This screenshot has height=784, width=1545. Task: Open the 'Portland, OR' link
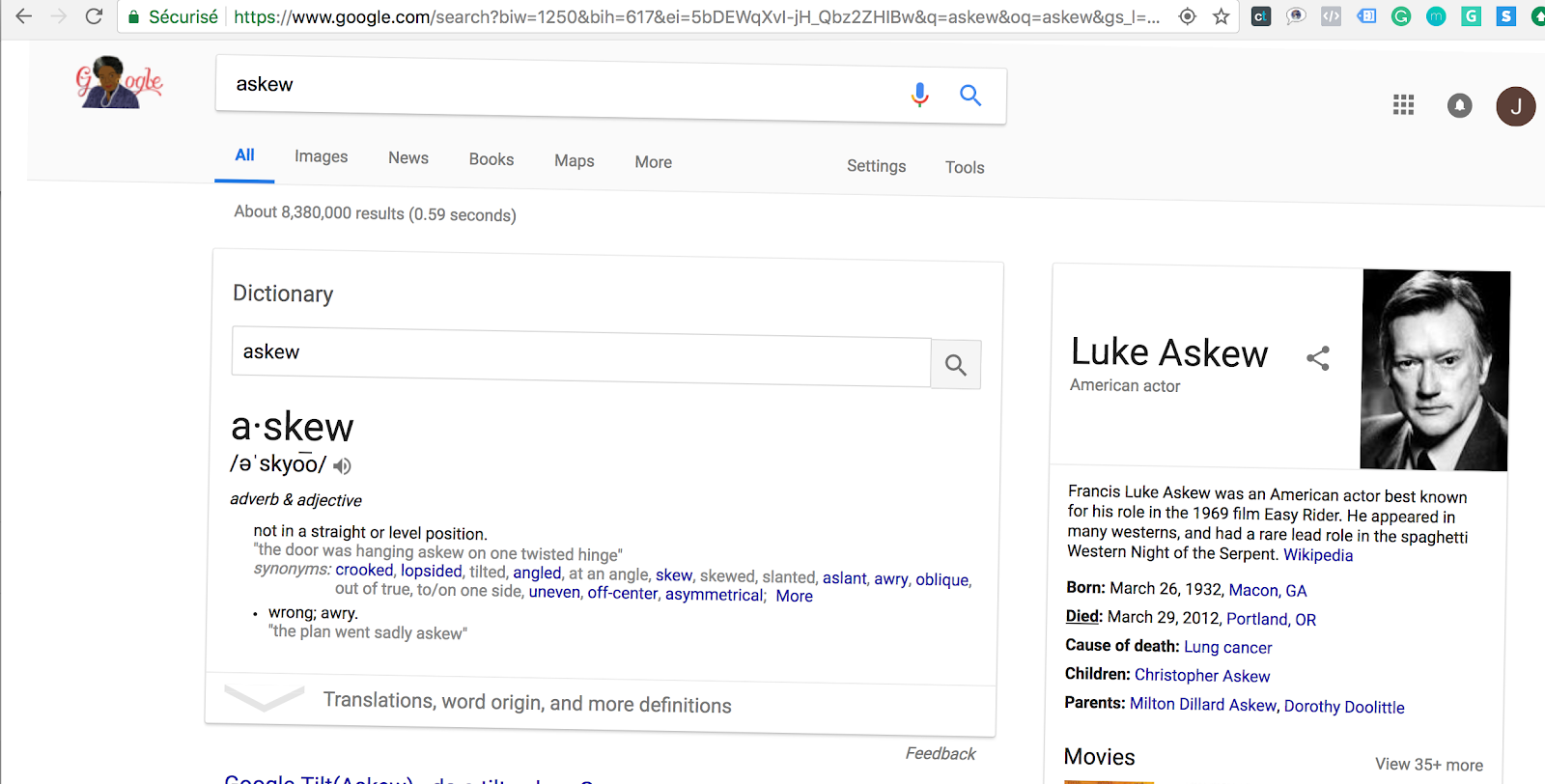click(1271, 620)
